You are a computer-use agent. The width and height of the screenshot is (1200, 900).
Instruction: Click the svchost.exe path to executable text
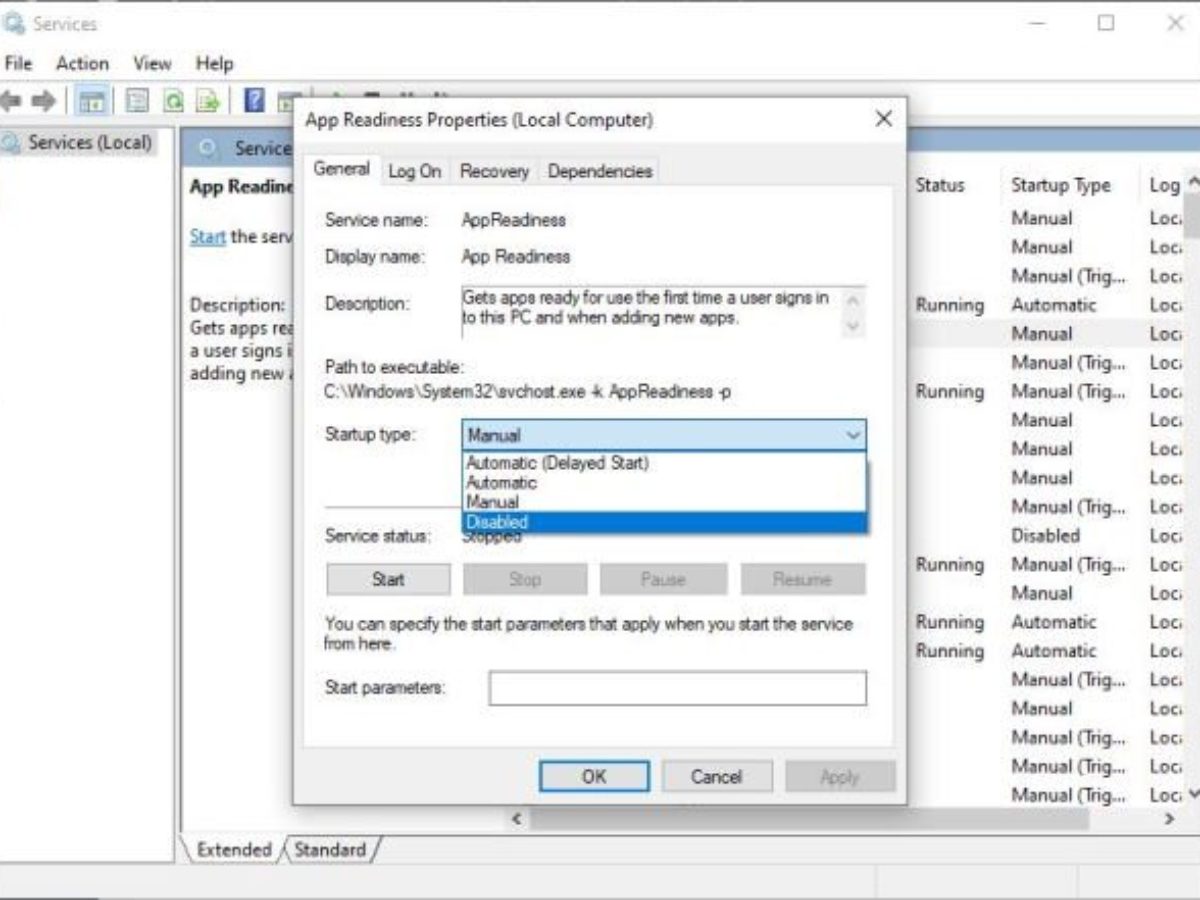click(x=528, y=392)
